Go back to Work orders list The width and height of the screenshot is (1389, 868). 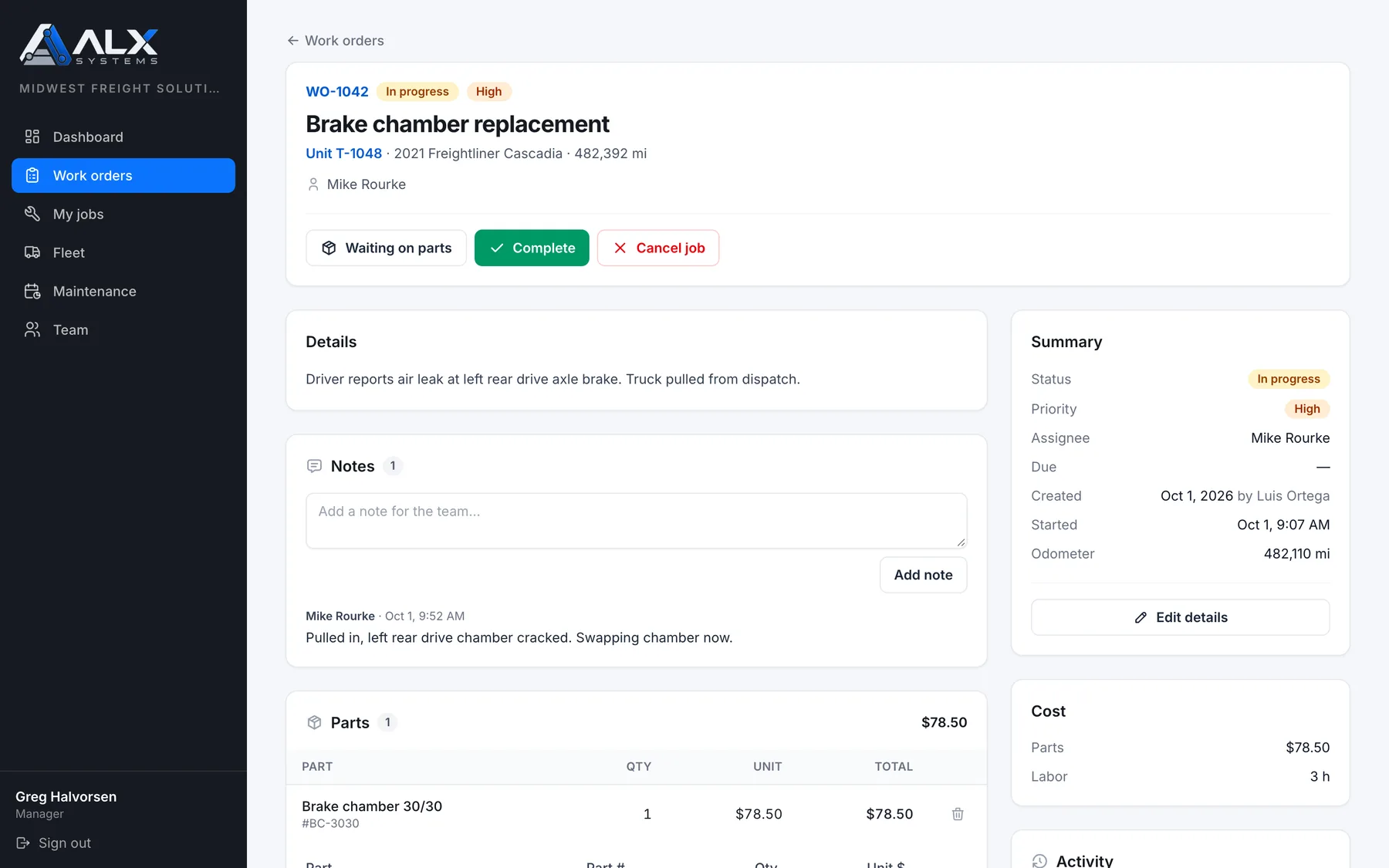[336, 40]
